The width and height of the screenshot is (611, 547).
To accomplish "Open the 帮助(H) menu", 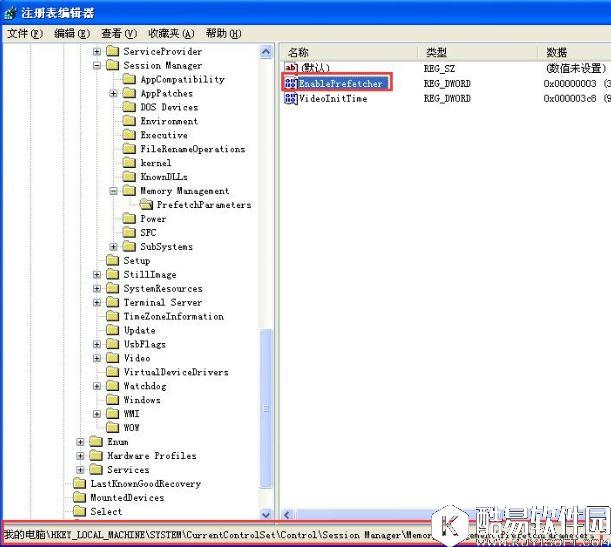I will pos(224,34).
